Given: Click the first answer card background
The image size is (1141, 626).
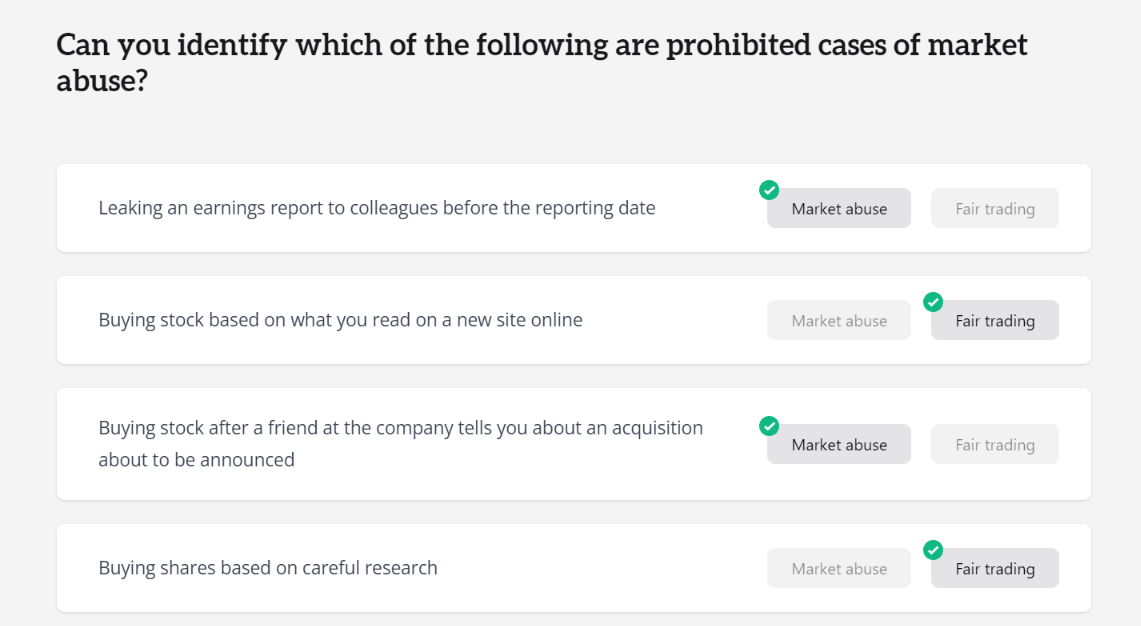Looking at the screenshot, I should pyautogui.click(x=573, y=208).
